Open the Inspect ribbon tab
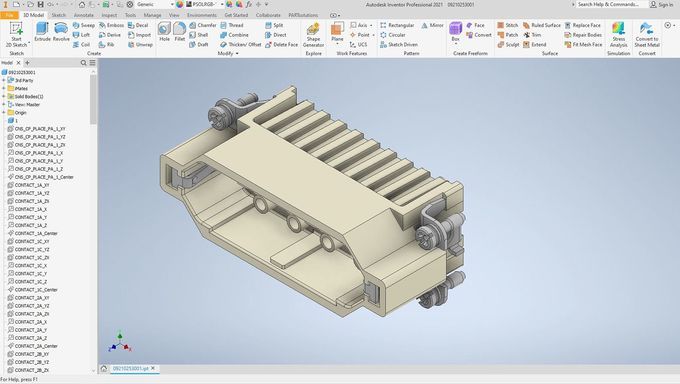680x384 pixels. 109,15
